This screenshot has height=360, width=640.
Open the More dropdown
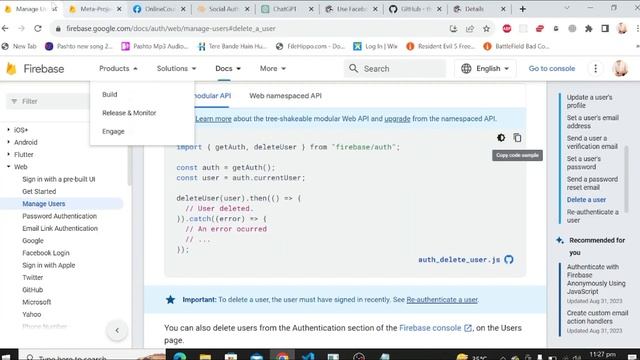click(273, 69)
